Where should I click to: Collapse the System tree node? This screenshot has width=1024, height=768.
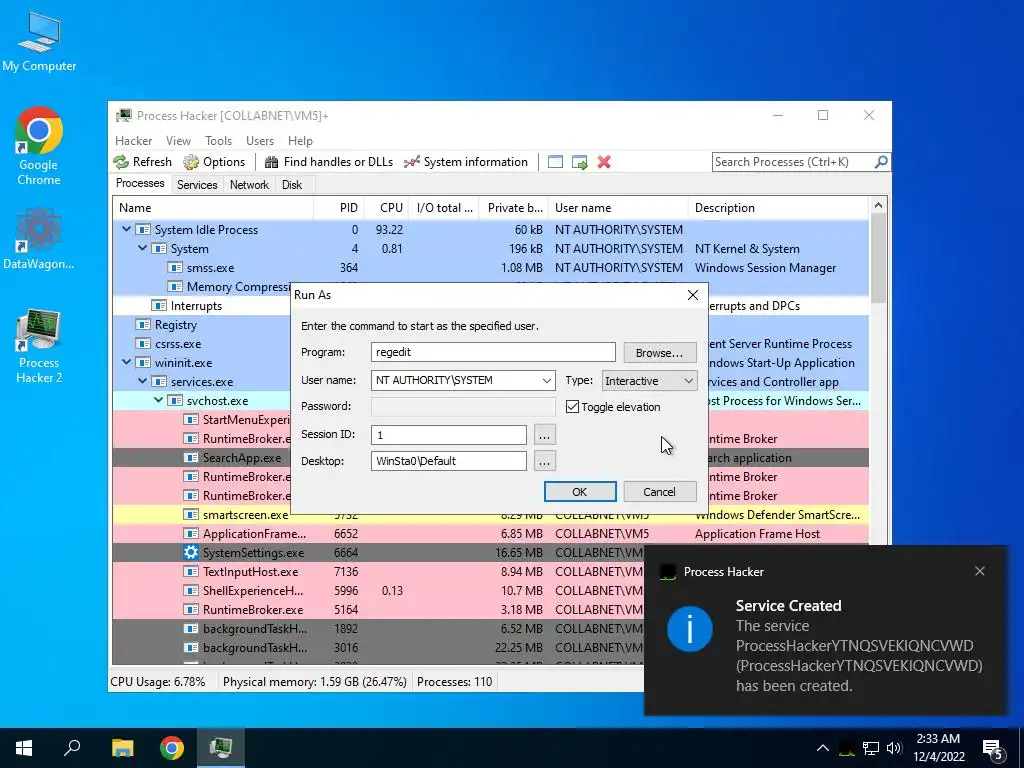[142, 248]
